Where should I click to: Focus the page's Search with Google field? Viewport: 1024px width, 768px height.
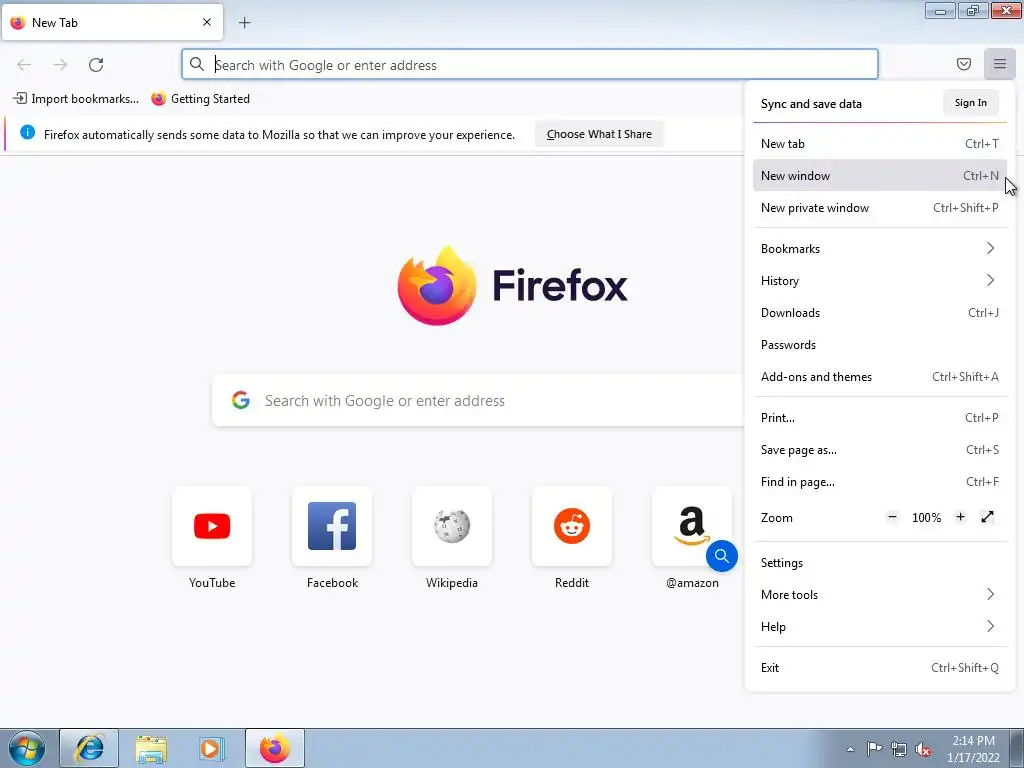pyautogui.click(x=478, y=400)
